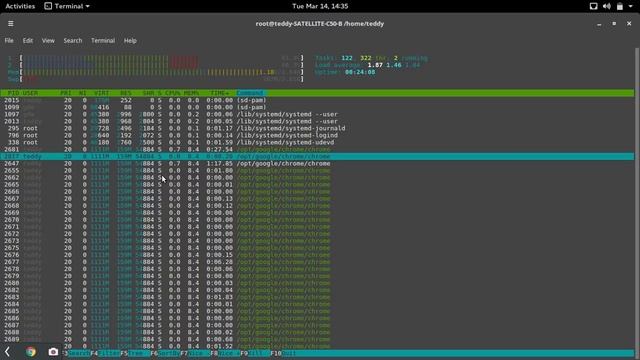640x360 pixels.
Task: Open Activities overview
Action: tap(20, 6)
